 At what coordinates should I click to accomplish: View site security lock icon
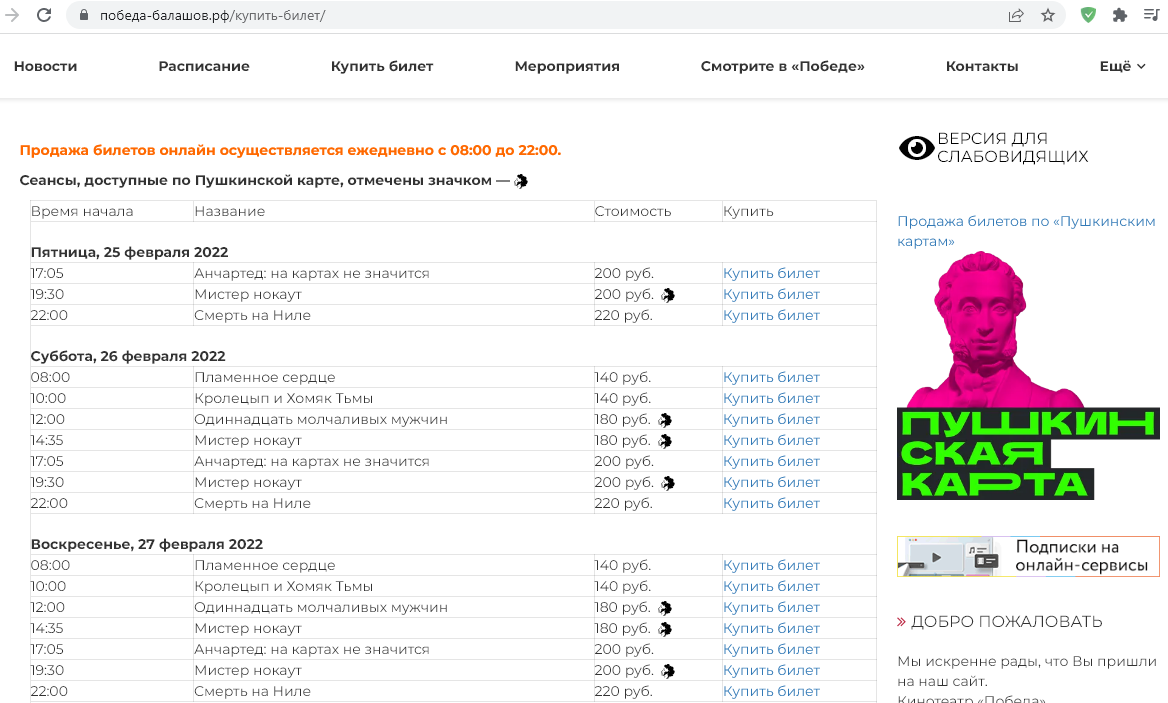[83, 15]
